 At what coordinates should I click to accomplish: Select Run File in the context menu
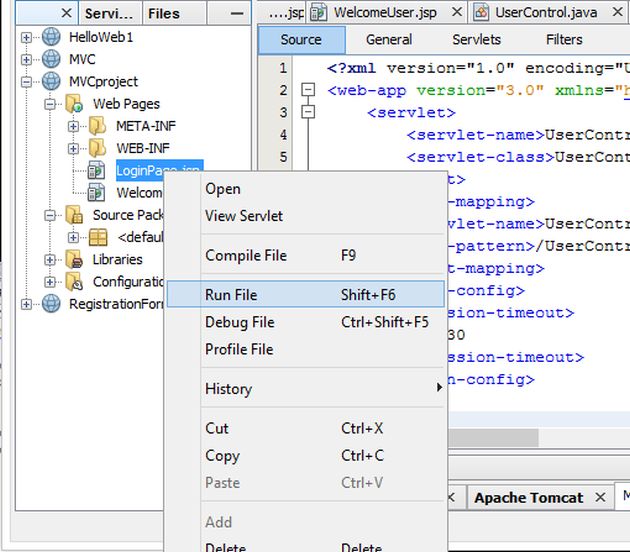pos(306,294)
